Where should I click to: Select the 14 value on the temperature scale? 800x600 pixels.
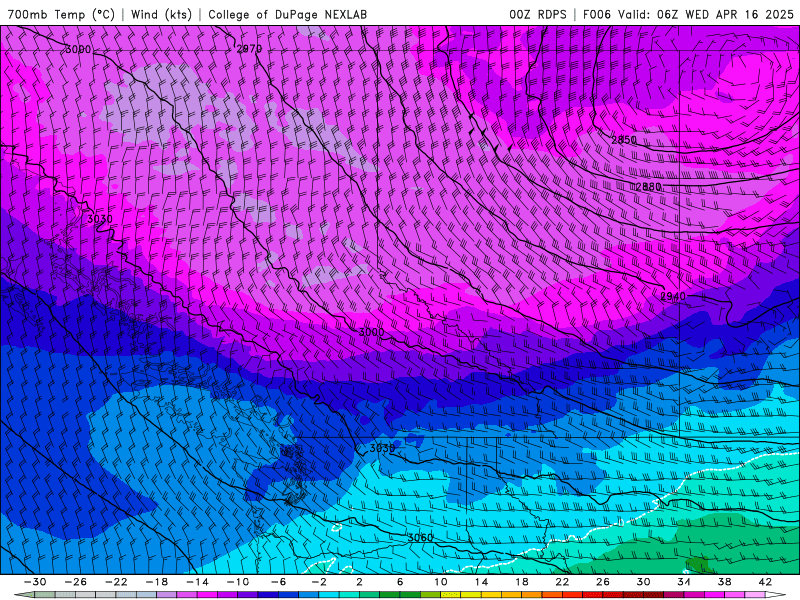(x=481, y=582)
